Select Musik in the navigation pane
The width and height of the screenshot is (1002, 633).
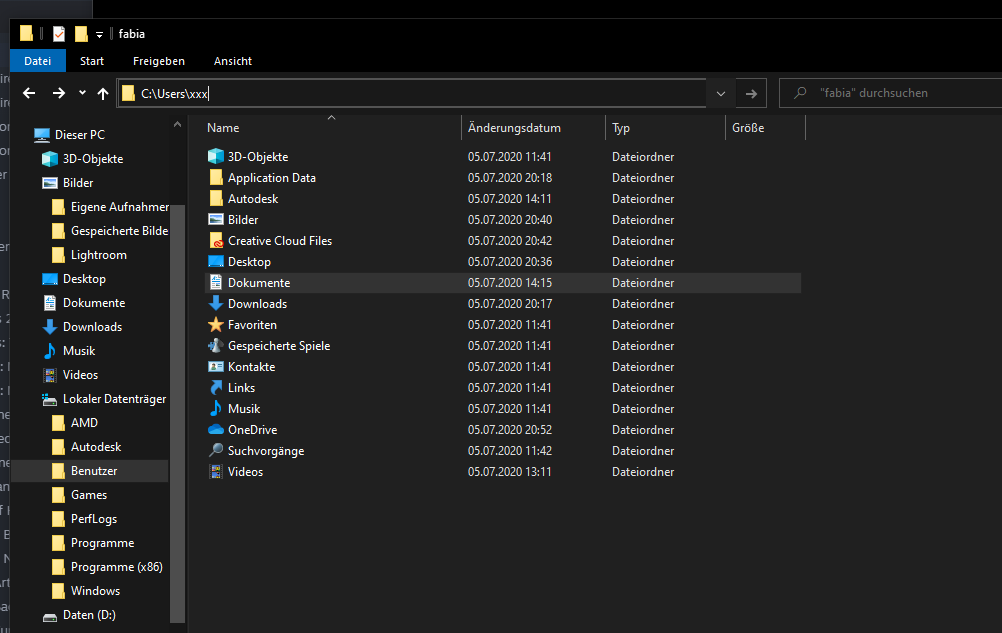[79, 351]
